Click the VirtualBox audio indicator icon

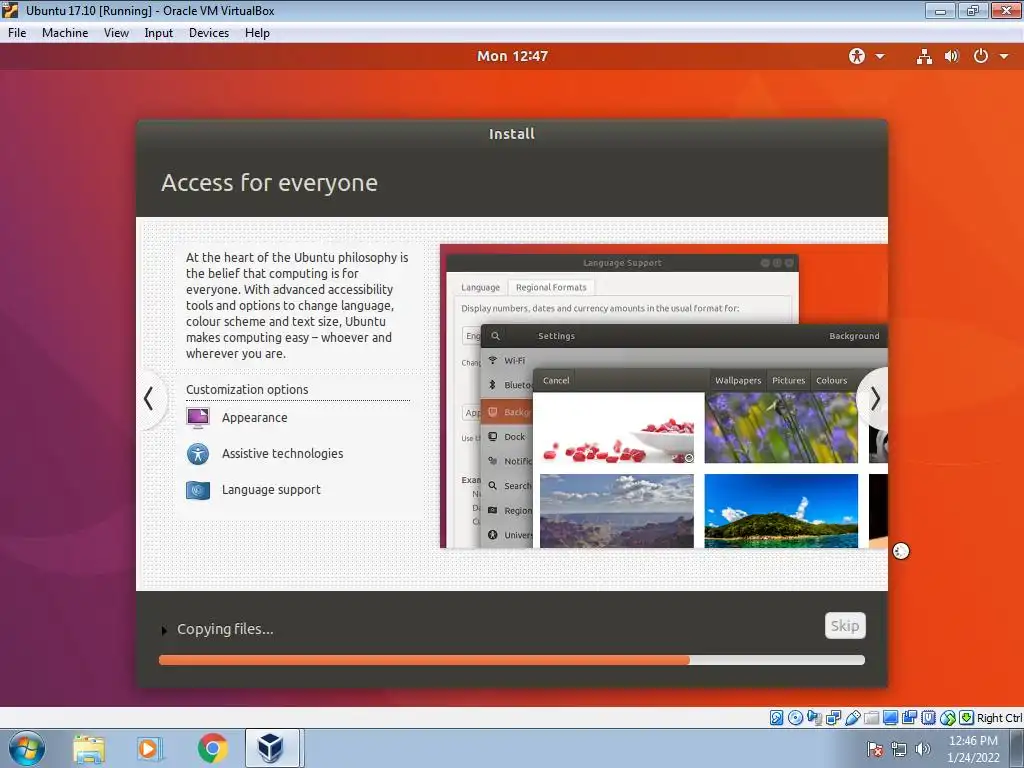pos(814,718)
